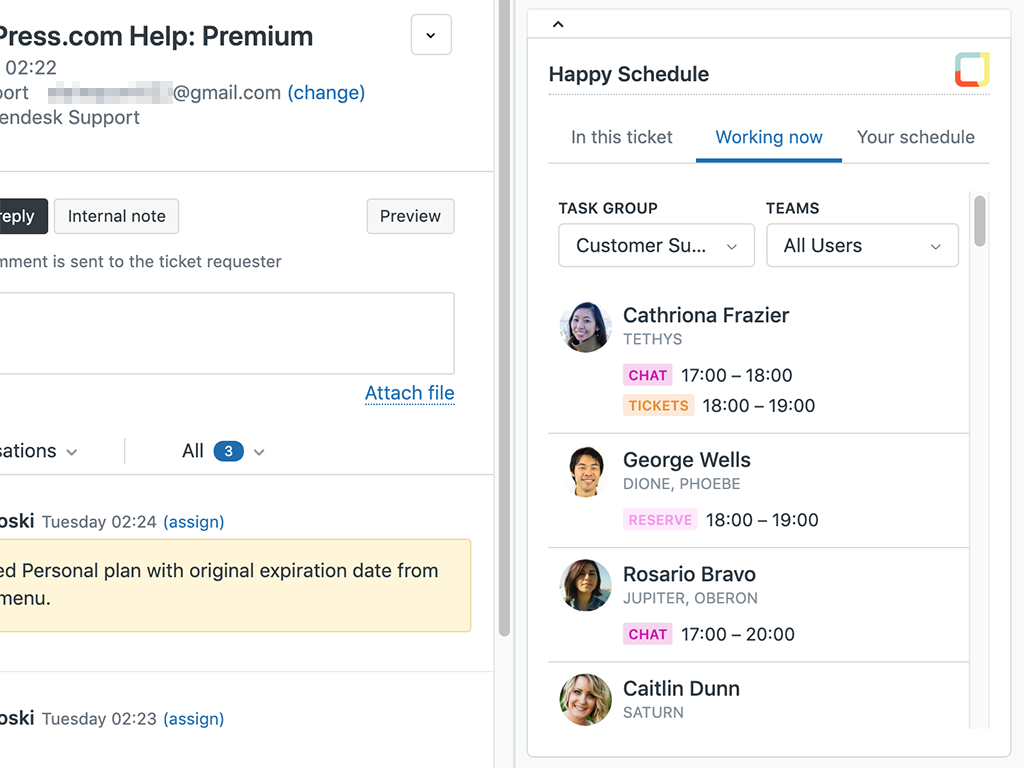Image resolution: width=1024 pixels, height=768 pixels.
Task: Open the Teams All Users dropdown
Action: (x=862, y=246)
